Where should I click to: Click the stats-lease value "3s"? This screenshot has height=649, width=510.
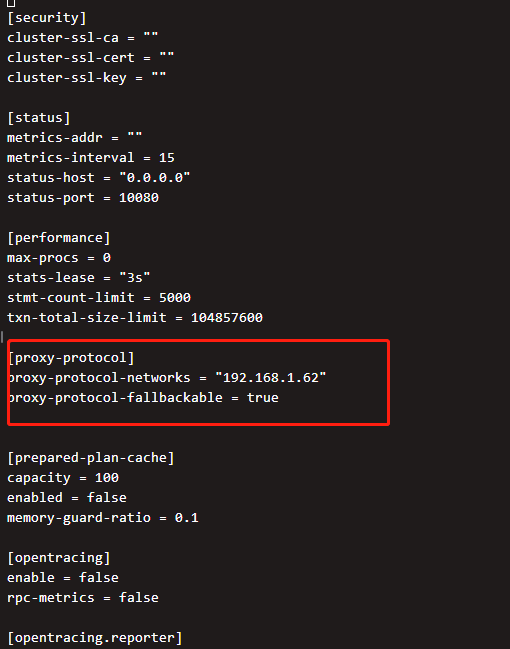tap(135, 277)
